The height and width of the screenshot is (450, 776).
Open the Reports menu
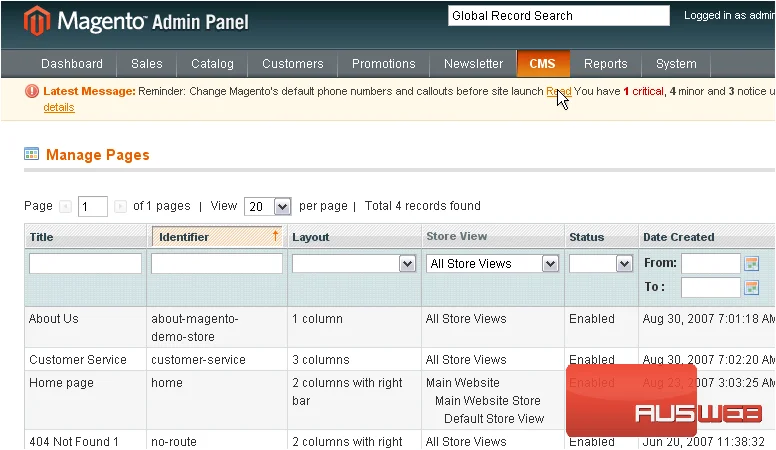click(606, 64)
